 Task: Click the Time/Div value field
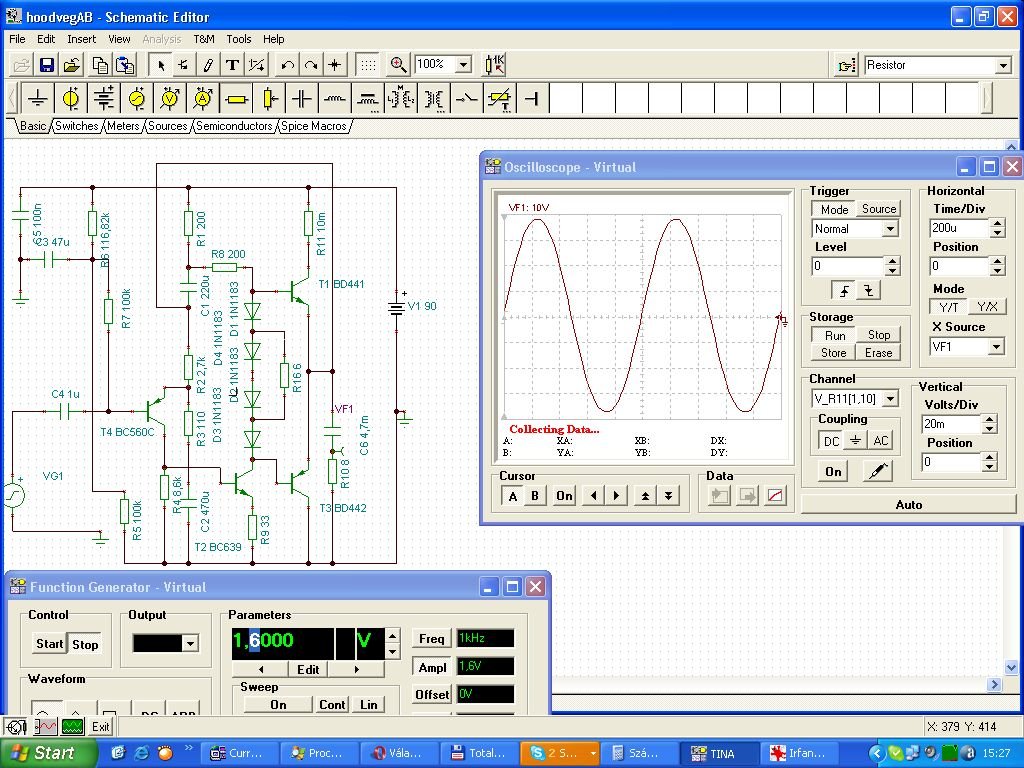click(x=957, y=229)
